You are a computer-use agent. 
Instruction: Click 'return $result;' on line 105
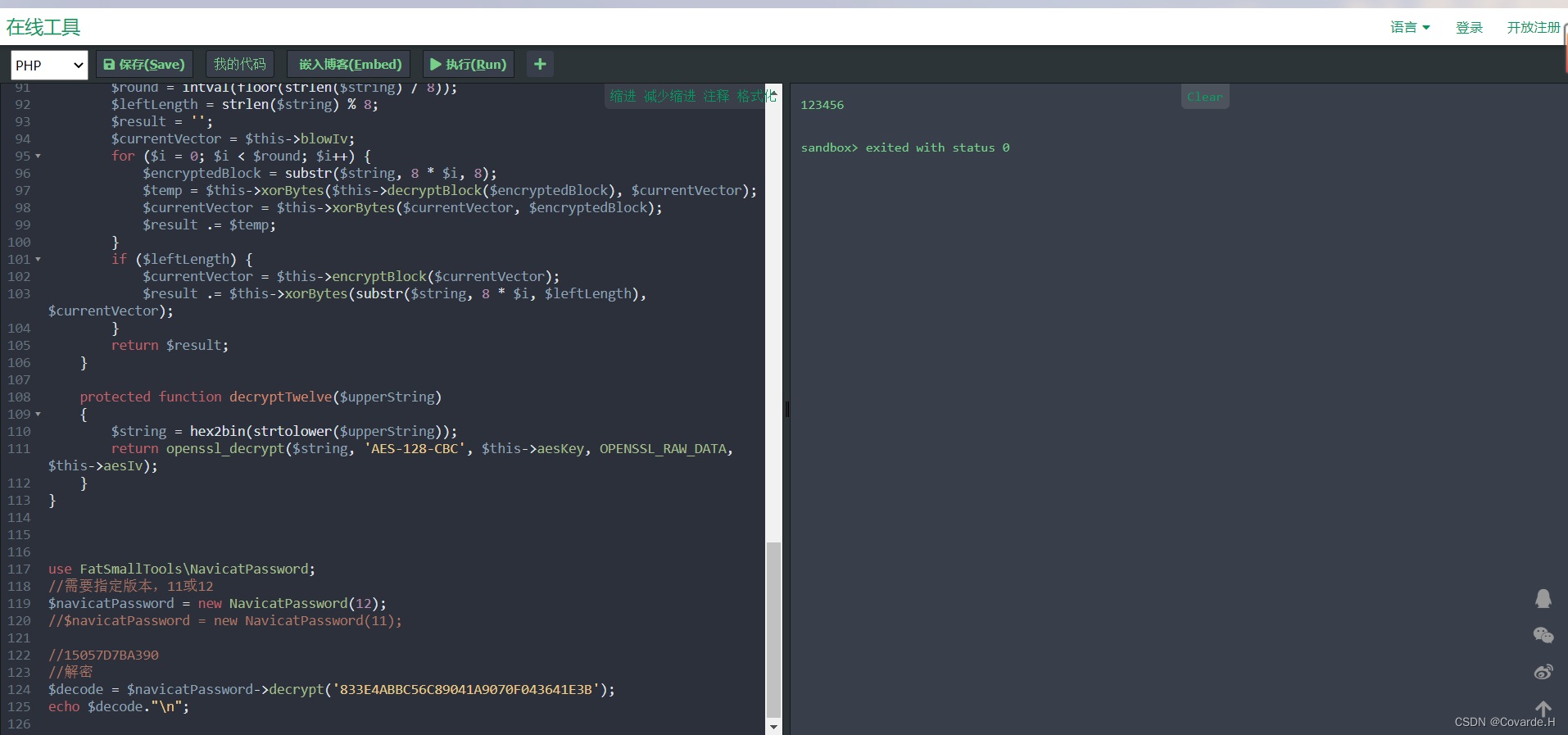pyautogui.click(x=170, y=346)
